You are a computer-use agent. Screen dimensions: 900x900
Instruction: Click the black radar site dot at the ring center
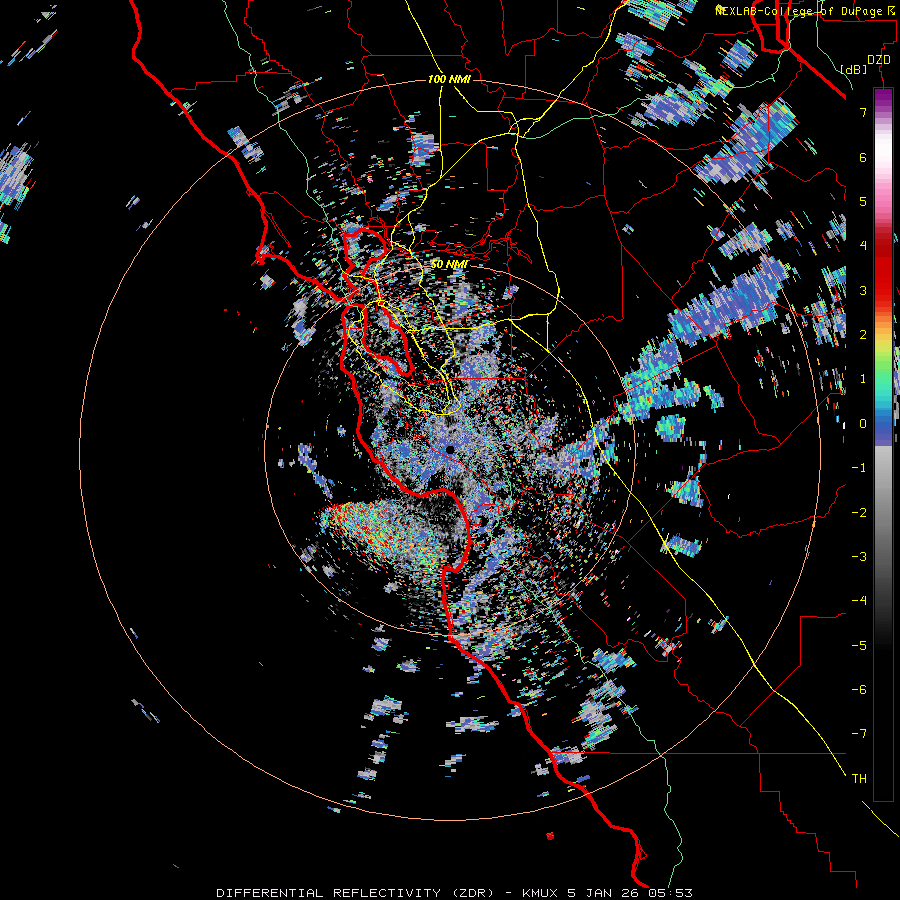(x=450, y=449)
